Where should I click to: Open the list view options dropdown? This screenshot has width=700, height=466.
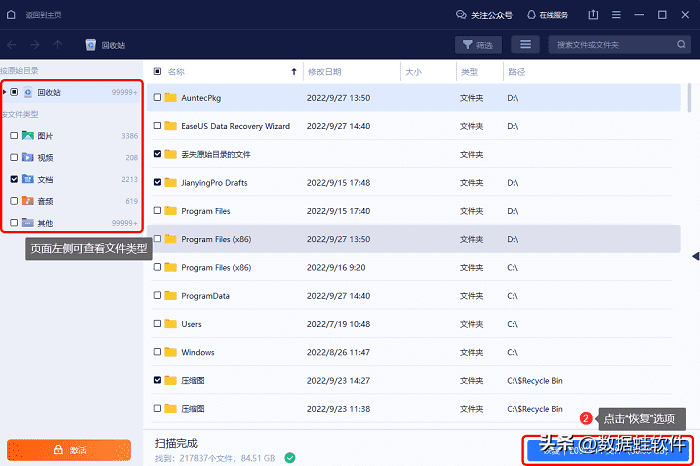pyautogui.click(x=526, y=45)
